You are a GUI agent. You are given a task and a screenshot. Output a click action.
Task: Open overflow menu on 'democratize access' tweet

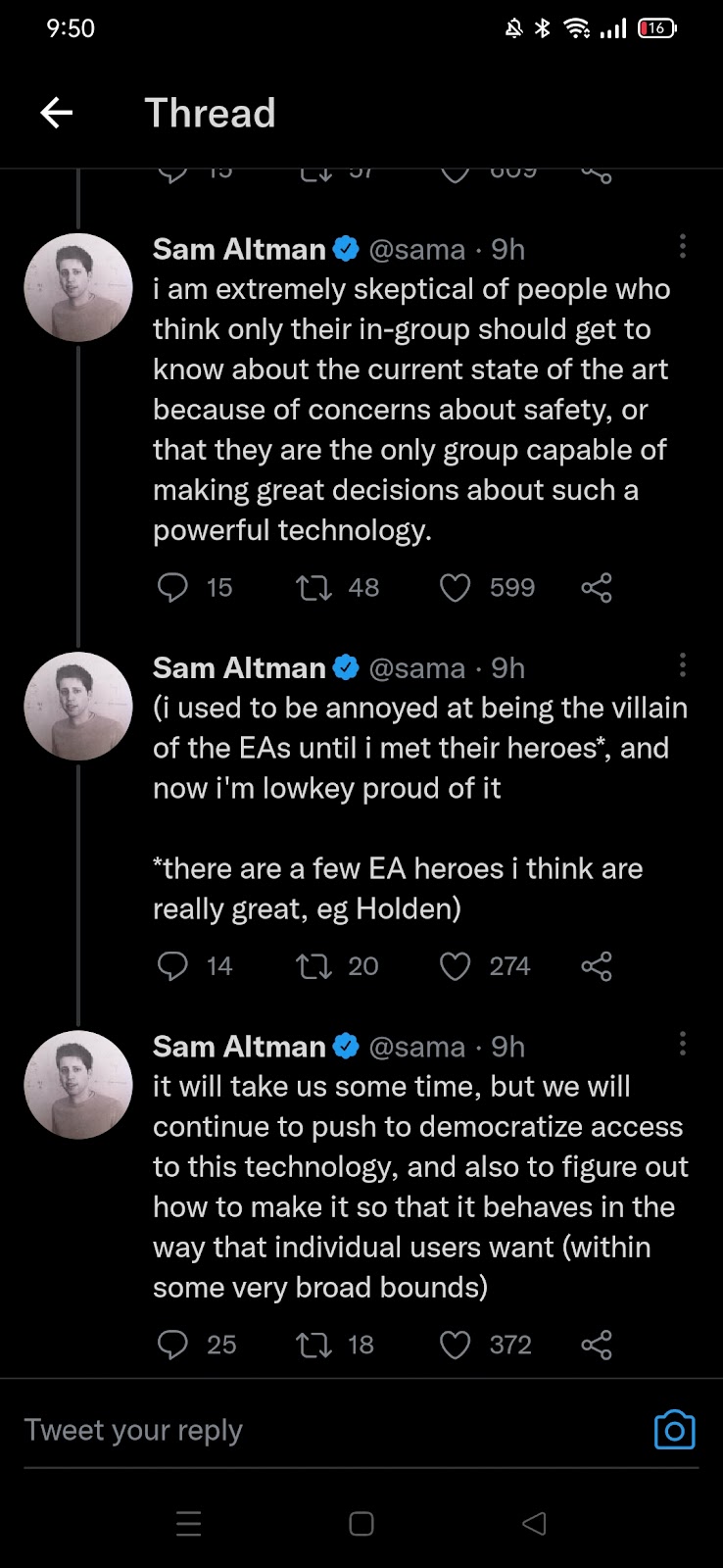[x=683, y=1044]
